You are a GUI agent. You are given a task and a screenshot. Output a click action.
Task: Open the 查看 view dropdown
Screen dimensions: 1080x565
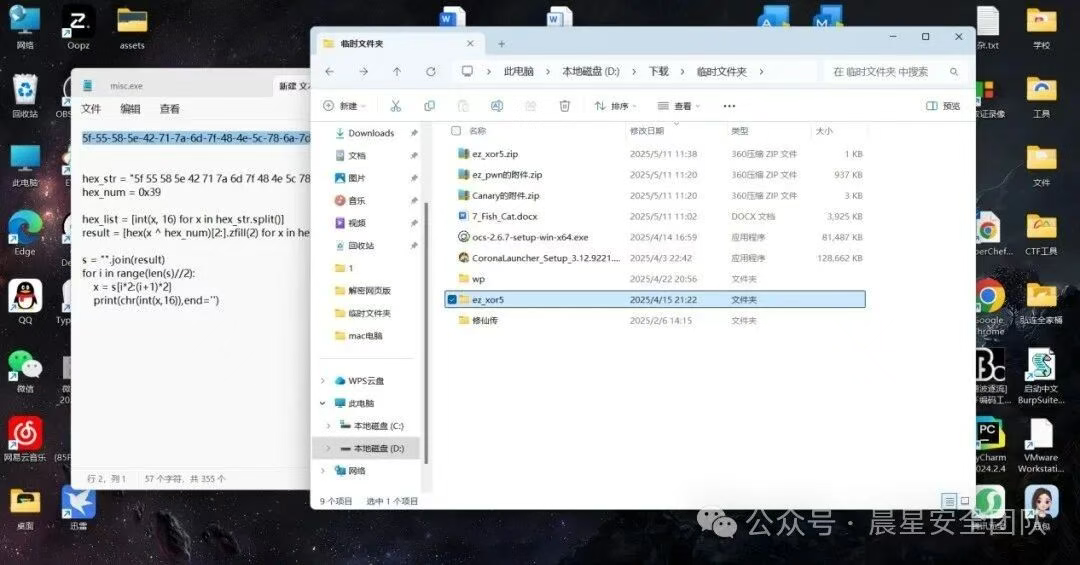point(680,106)
